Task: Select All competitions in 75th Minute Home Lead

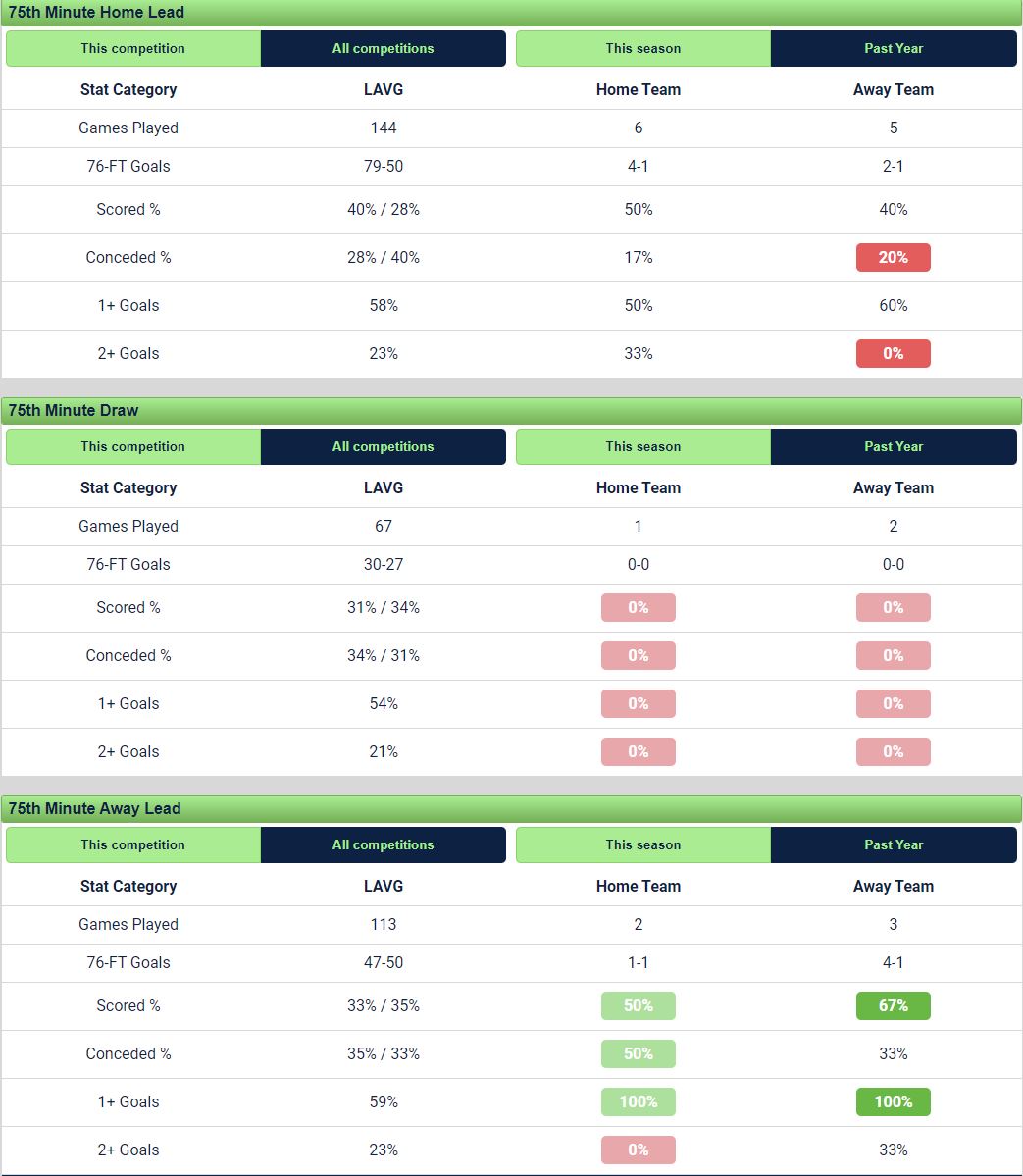Action: click(383, 48)
